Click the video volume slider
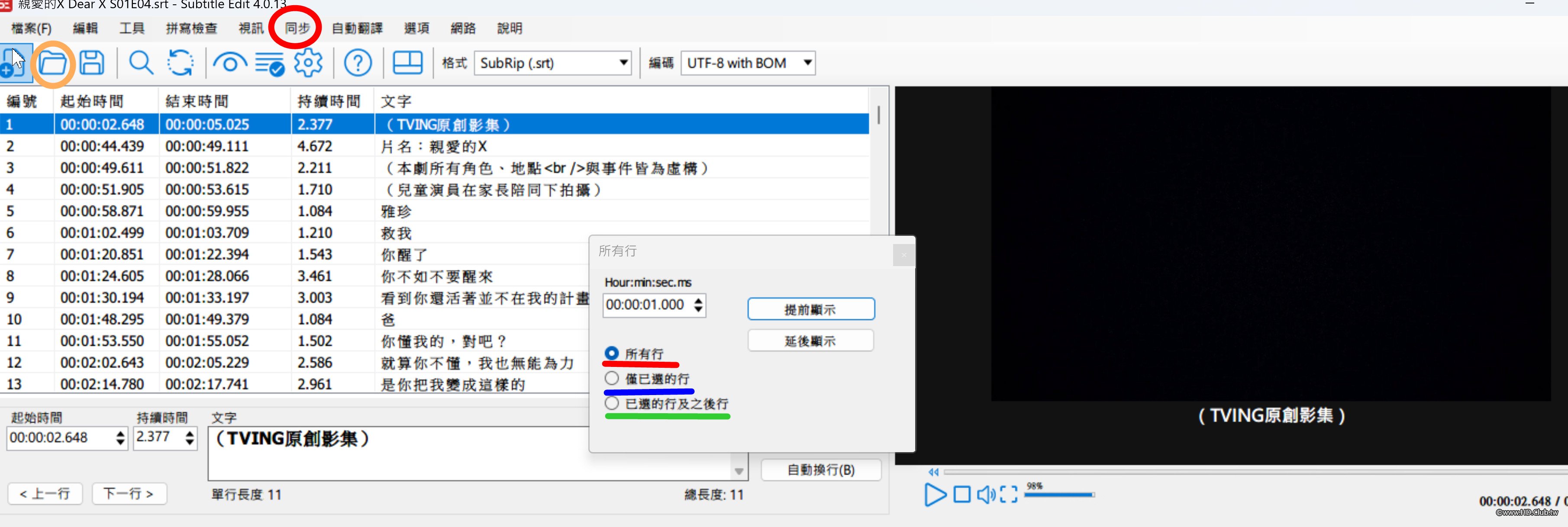This screenshot has height=527, width=1568. coord(1059,495)
